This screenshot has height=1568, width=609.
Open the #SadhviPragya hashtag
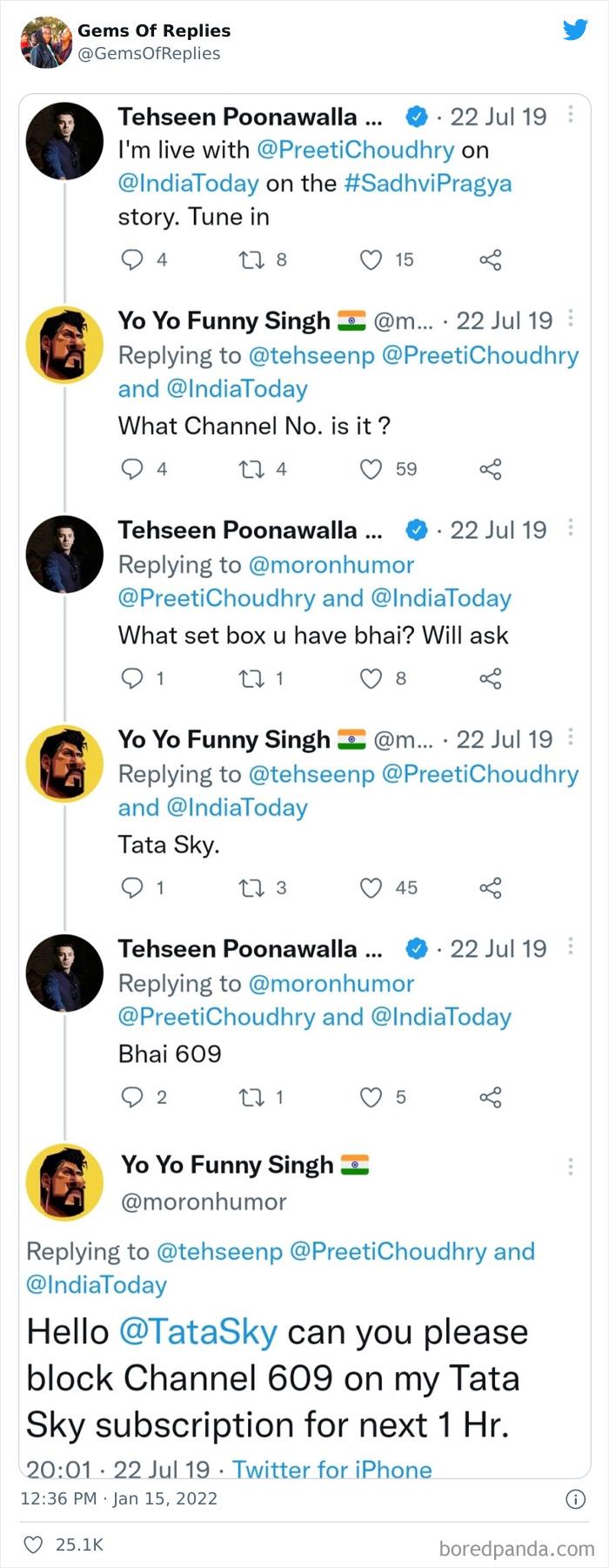(x=428, y=184)
